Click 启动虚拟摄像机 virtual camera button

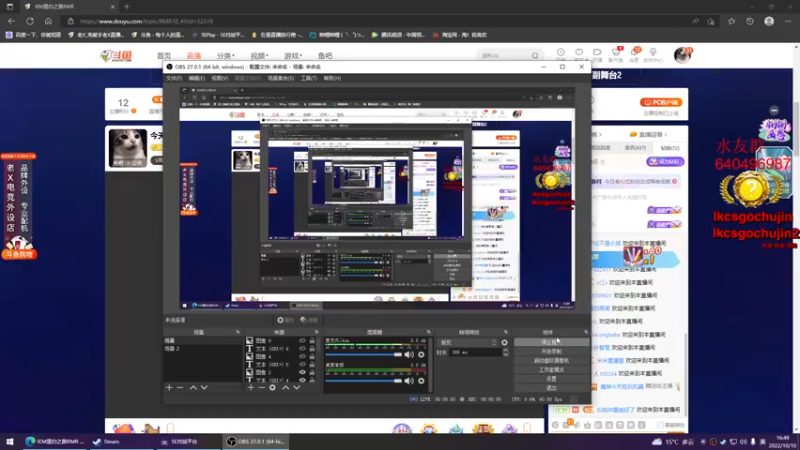click(x=551, y=361)
